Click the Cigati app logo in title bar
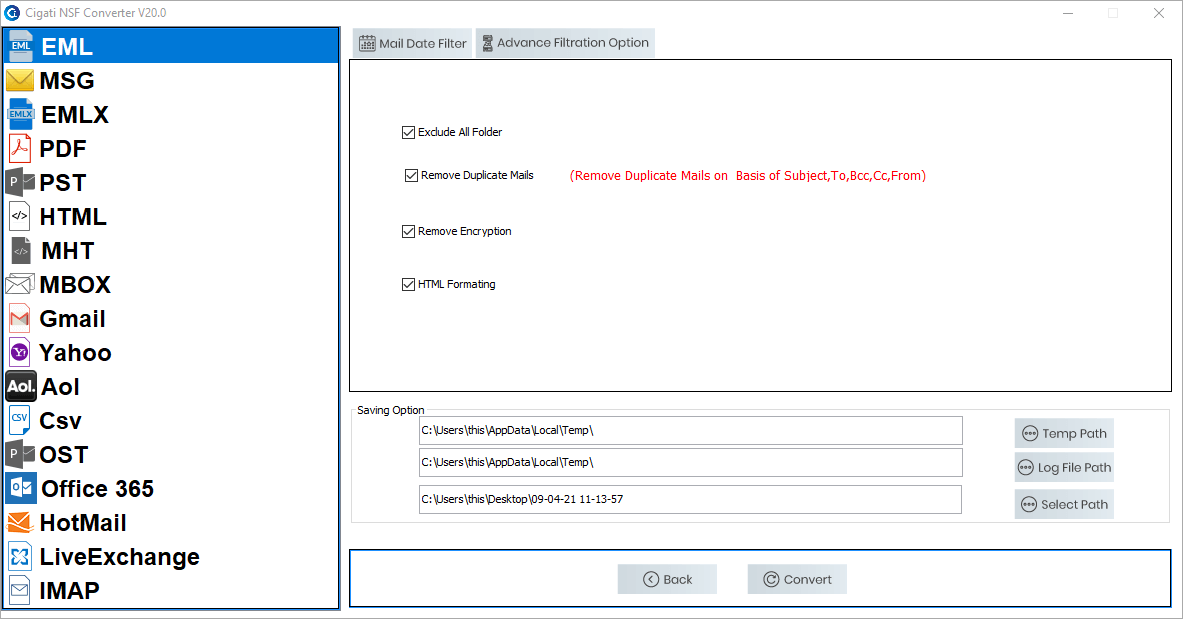 [12, 13]
